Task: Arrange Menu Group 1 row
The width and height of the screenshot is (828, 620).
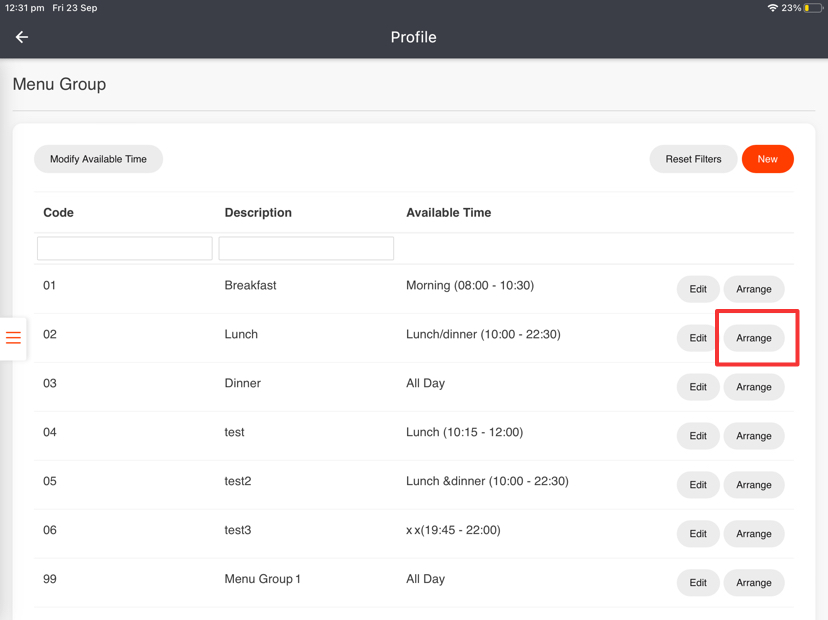Action: (753, 583)
